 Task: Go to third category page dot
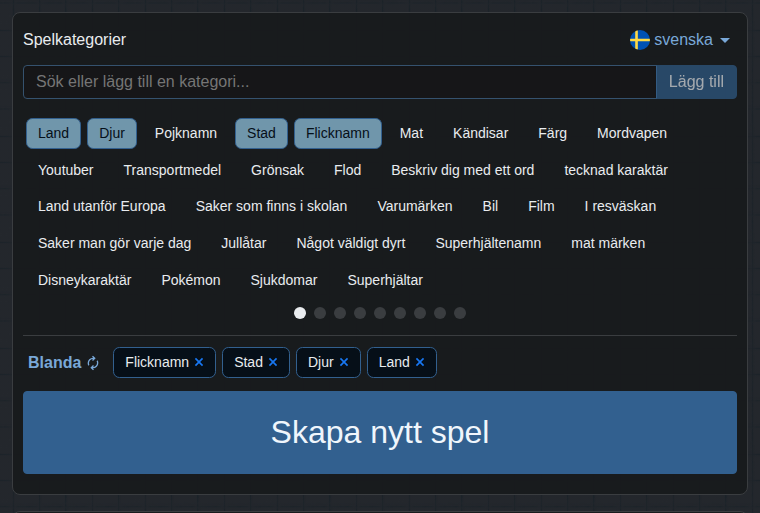[x=340, y=313]
